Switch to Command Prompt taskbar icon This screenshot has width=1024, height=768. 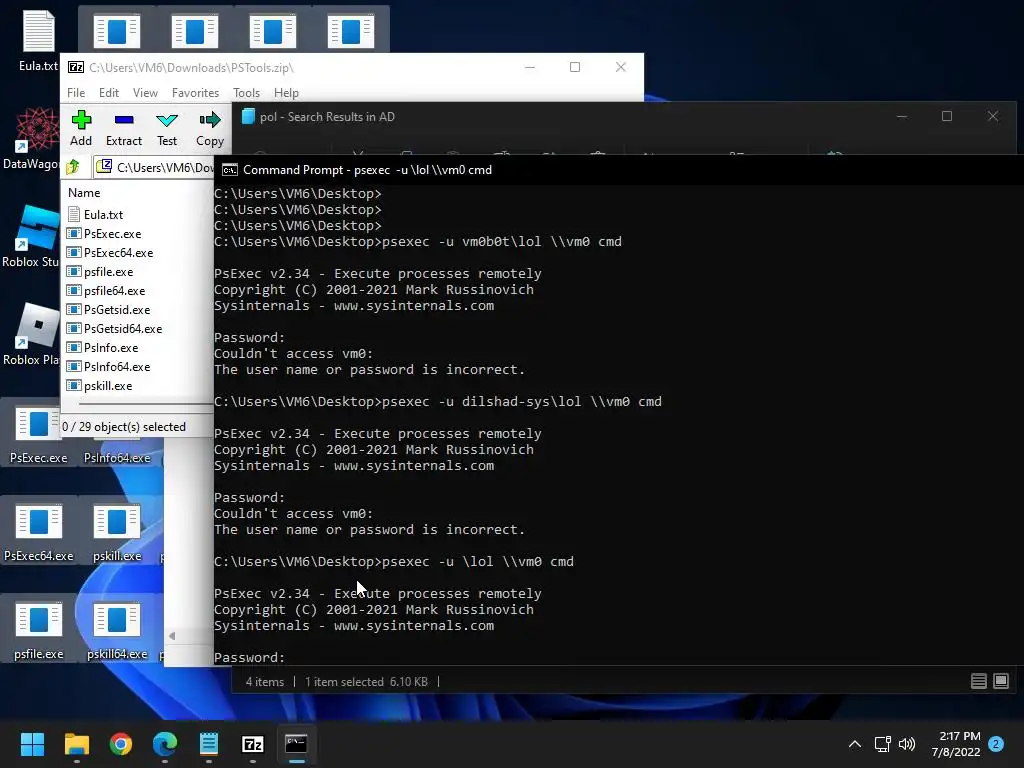point(296,744)
